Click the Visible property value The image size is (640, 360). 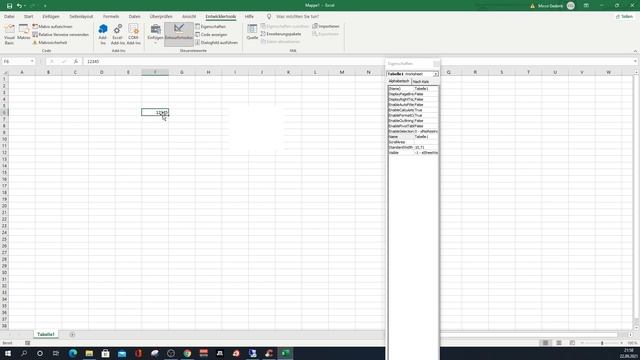click(x=426, y=153)
